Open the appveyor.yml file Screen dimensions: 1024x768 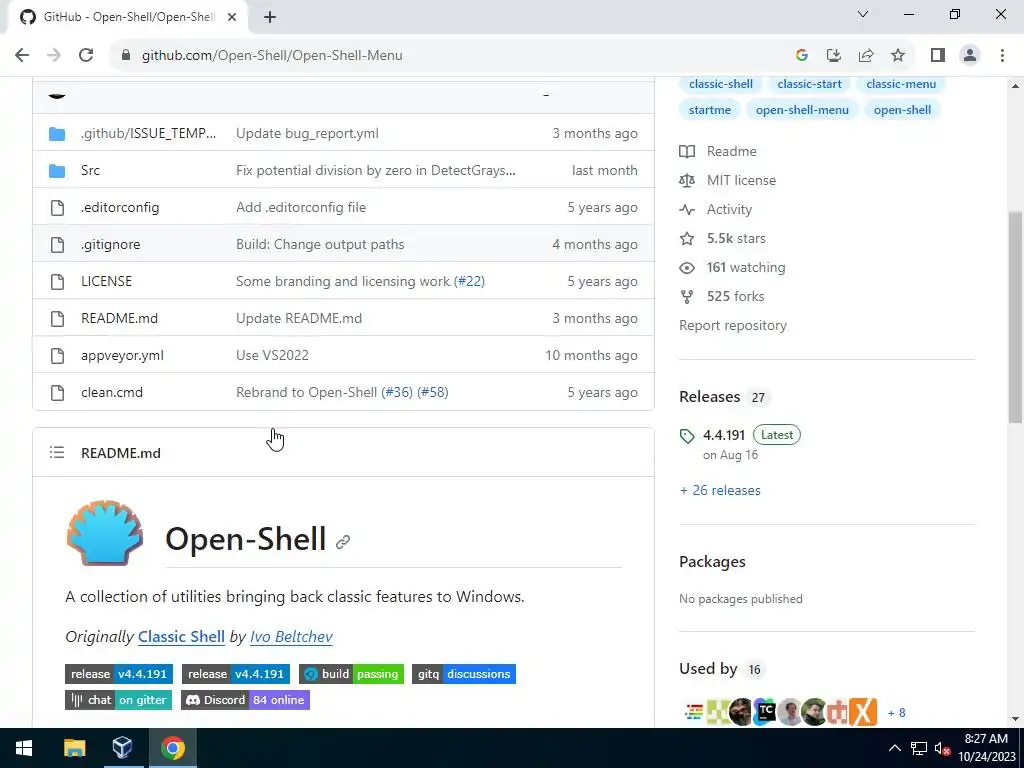click(122, 356)
